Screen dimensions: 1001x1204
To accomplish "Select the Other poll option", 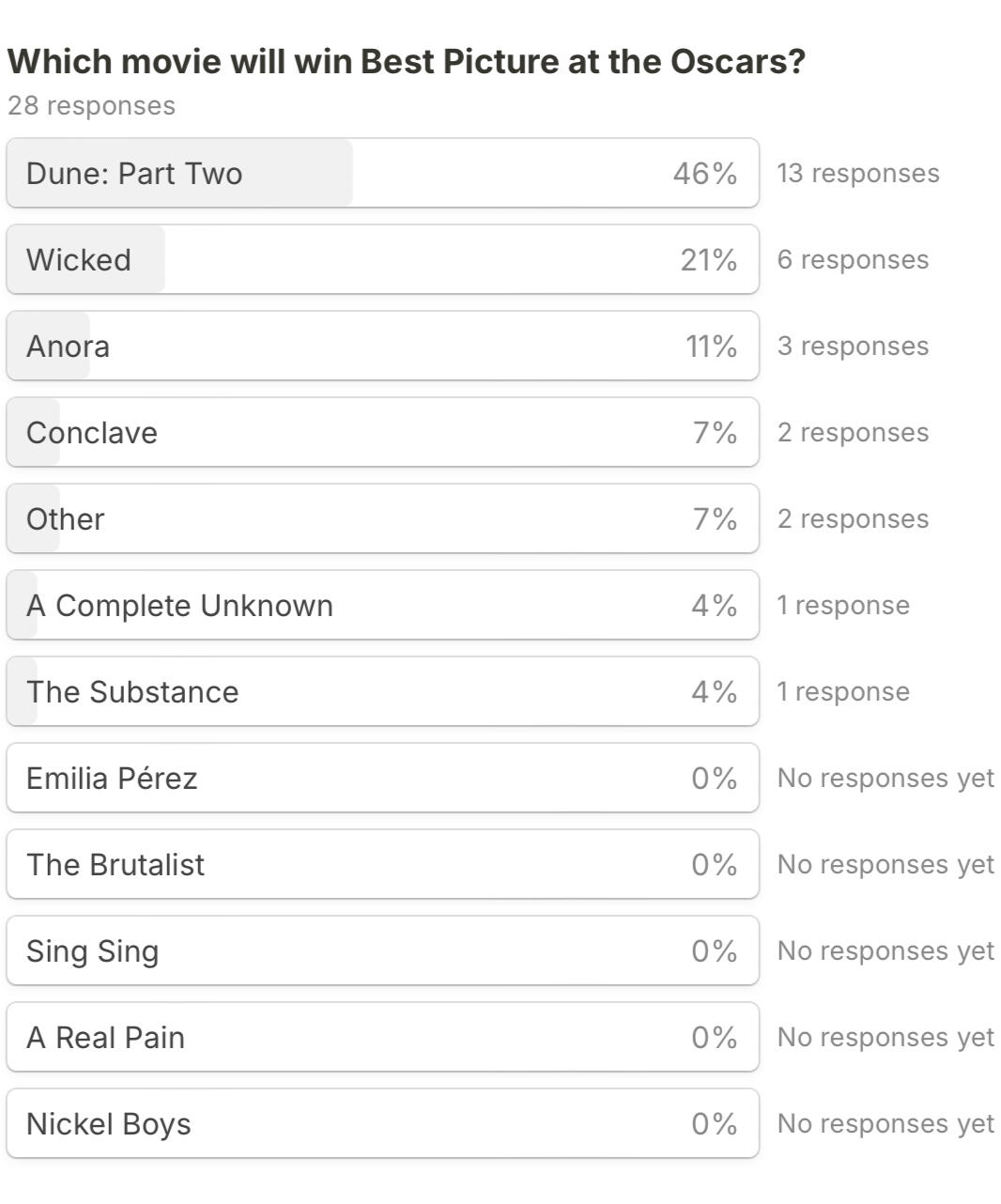I will coord(382,519).
